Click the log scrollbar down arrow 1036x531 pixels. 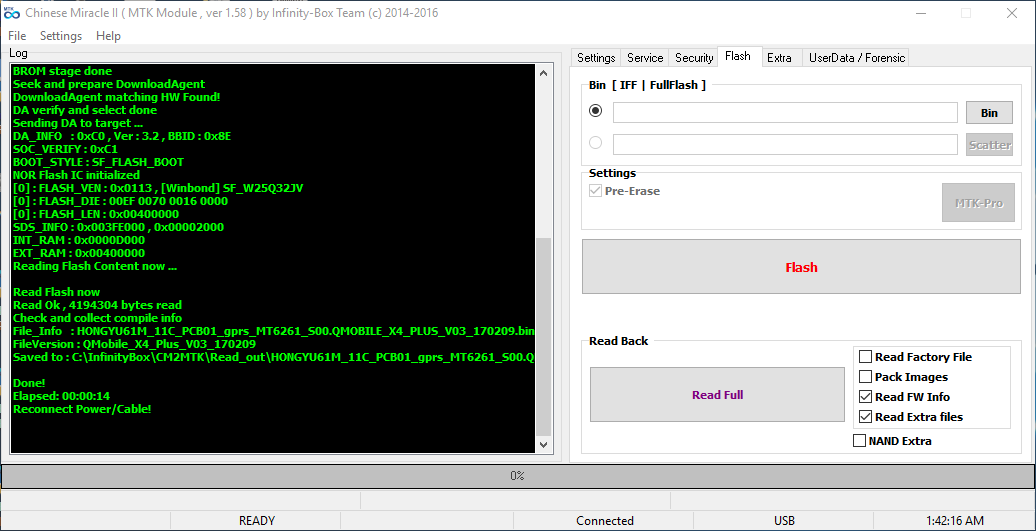coord(544,445)
